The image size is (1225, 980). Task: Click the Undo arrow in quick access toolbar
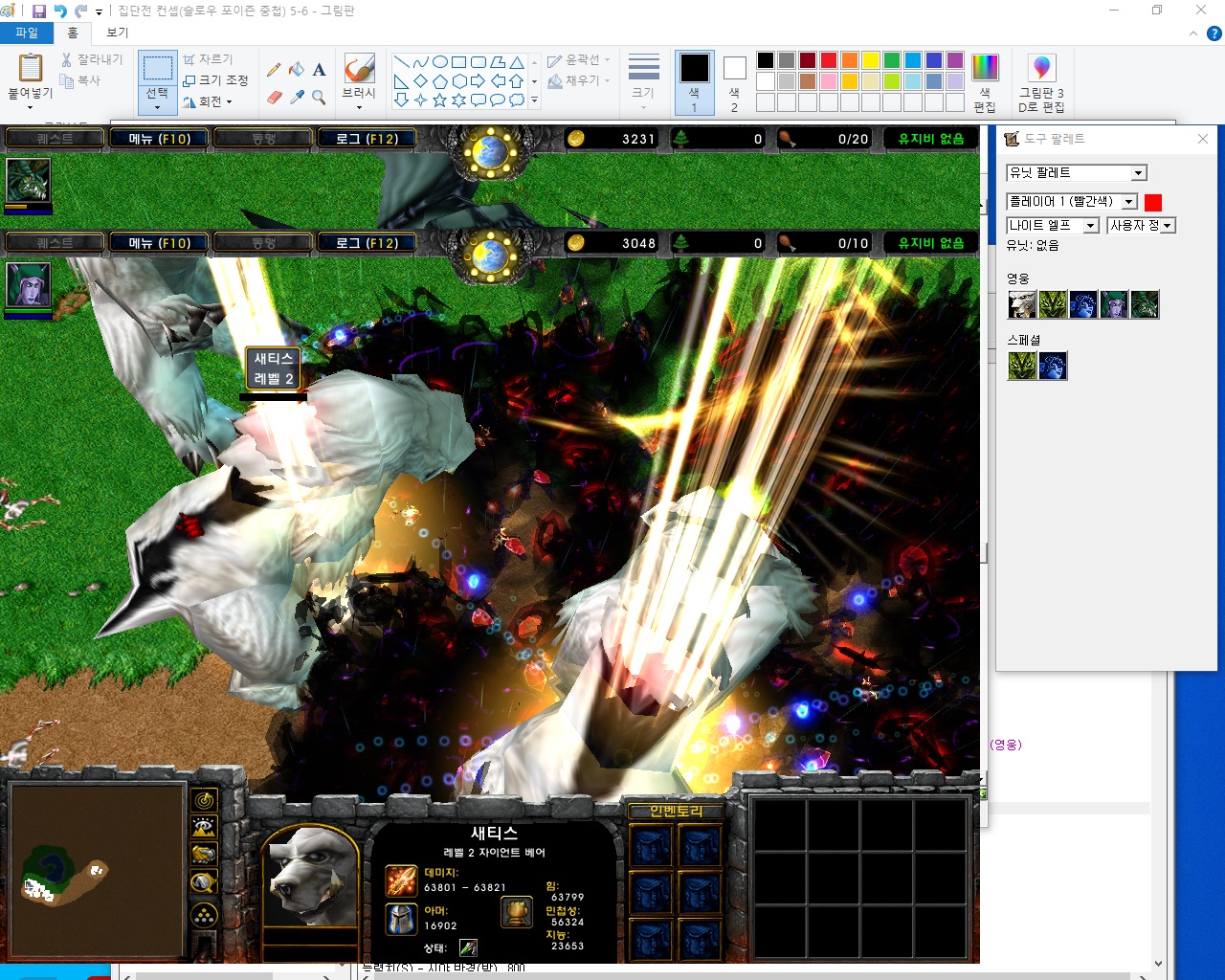(x=60, y=11)
